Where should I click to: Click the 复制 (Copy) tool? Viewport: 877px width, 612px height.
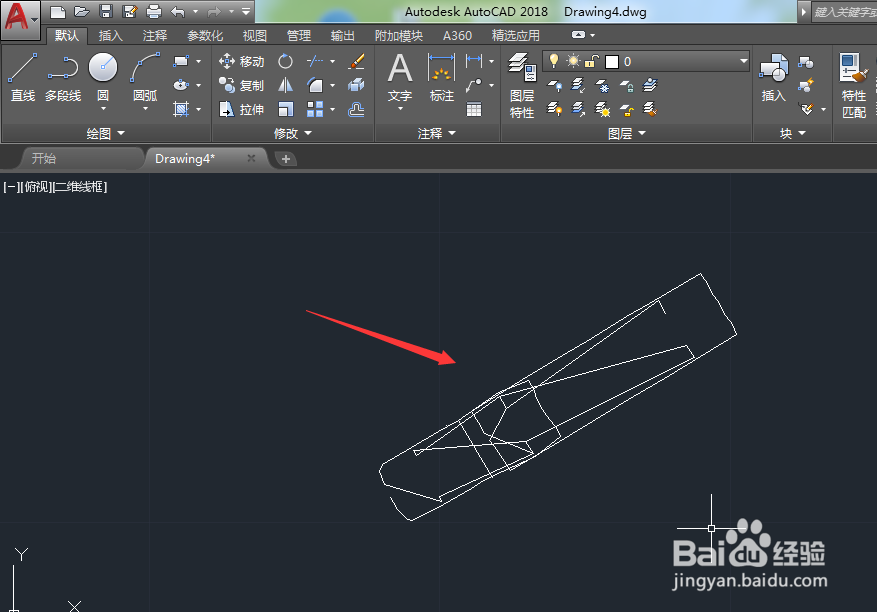(241, 85)
